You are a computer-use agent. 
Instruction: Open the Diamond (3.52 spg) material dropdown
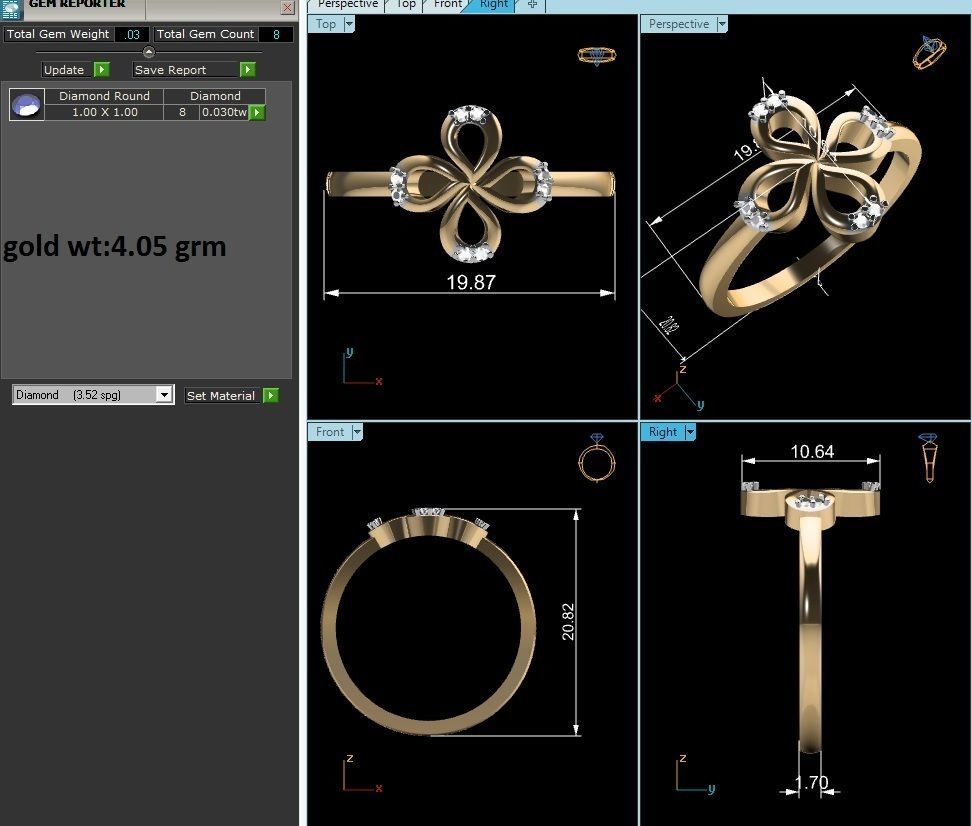pos(164,394)
